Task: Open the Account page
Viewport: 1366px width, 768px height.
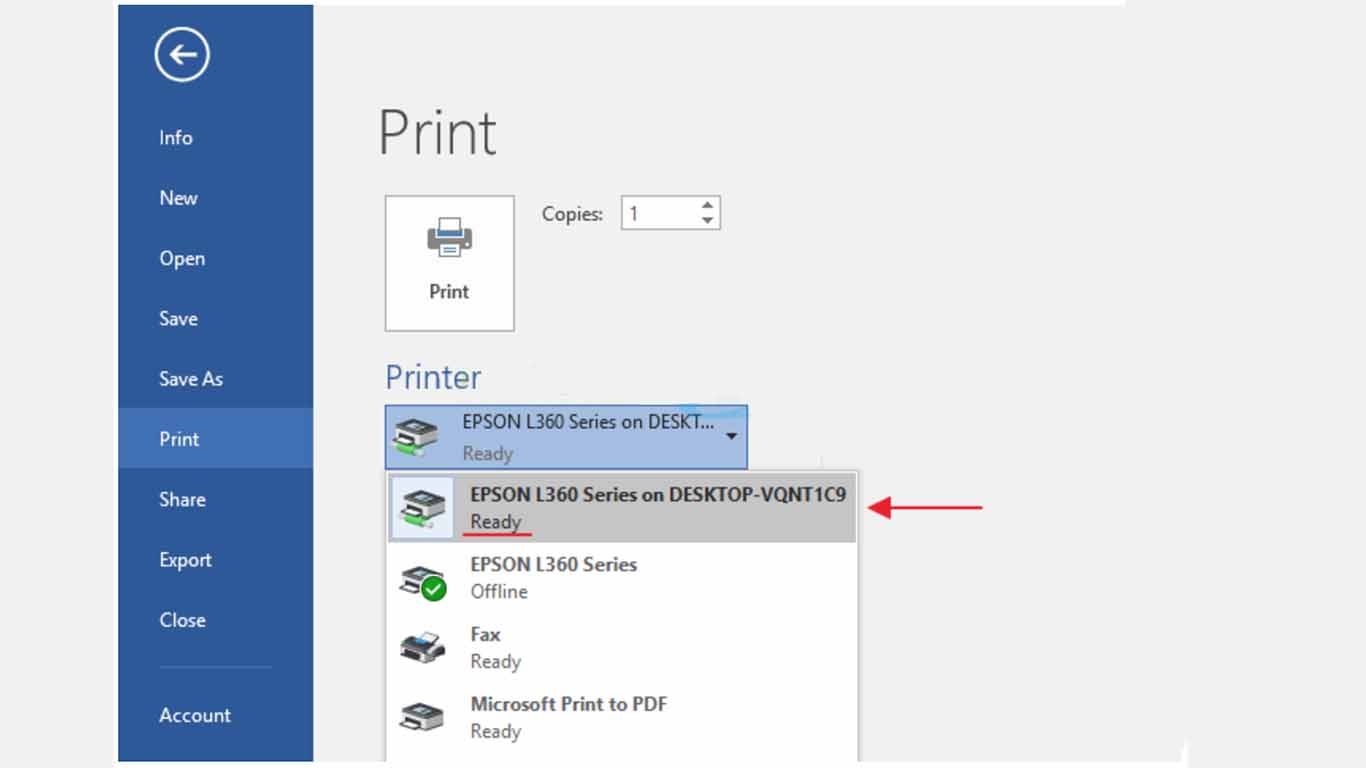Action: click(195, 715)
